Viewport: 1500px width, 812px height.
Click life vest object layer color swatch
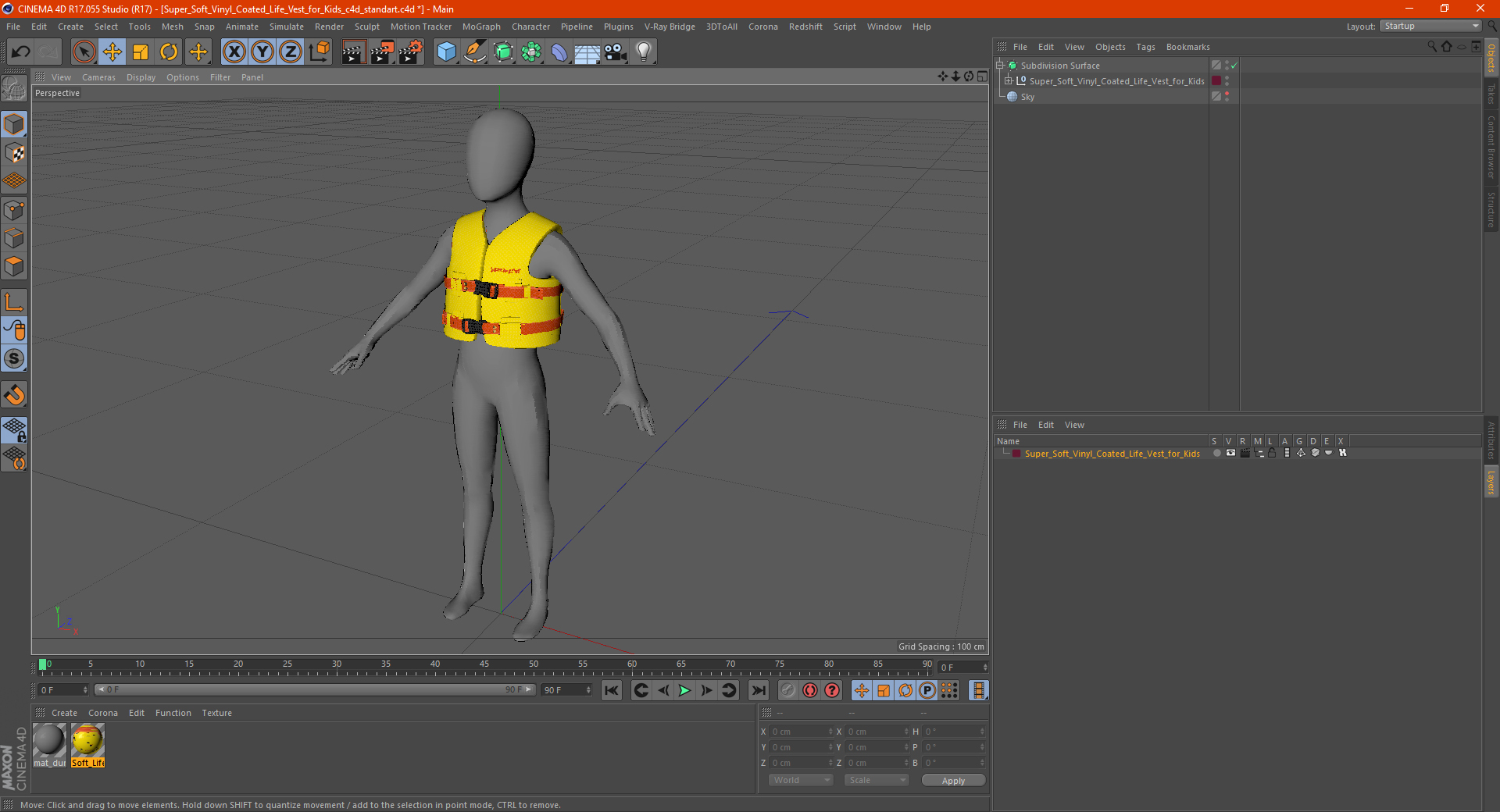point(1216,80)
